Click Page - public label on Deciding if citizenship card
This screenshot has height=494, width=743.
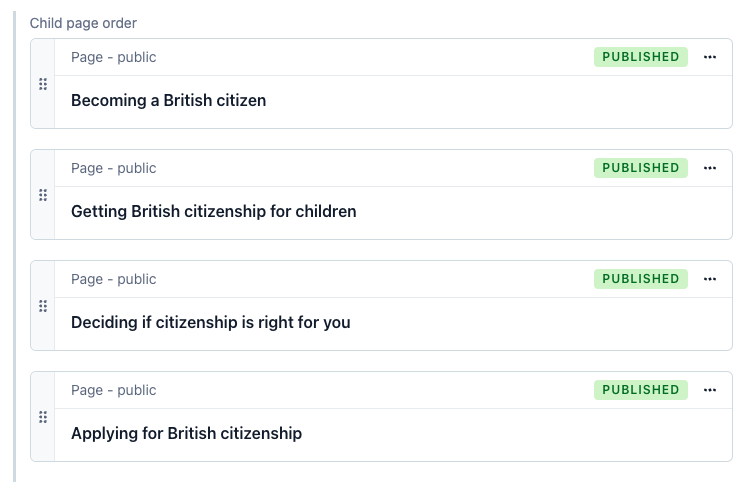click(113, 279)
